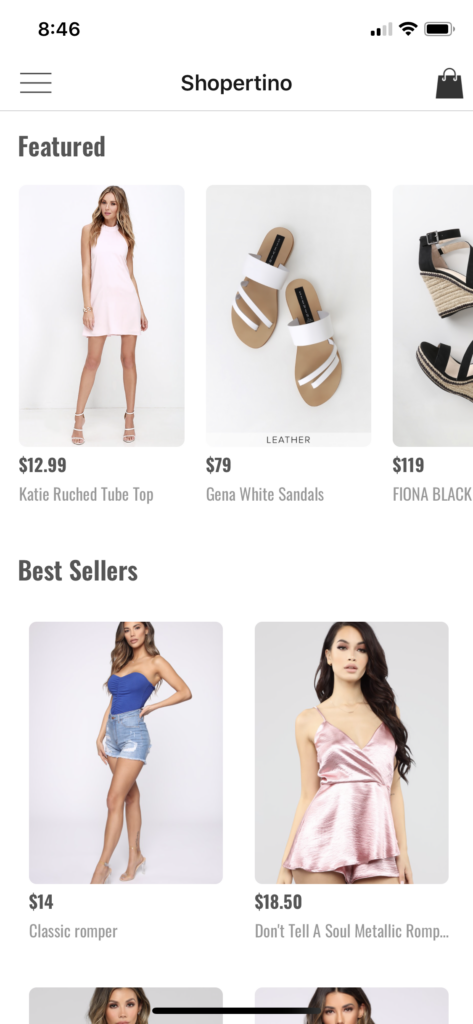Tap the battery indicator icon
The height and width of the screenshot is (1024, 473).
coord(439,29)
